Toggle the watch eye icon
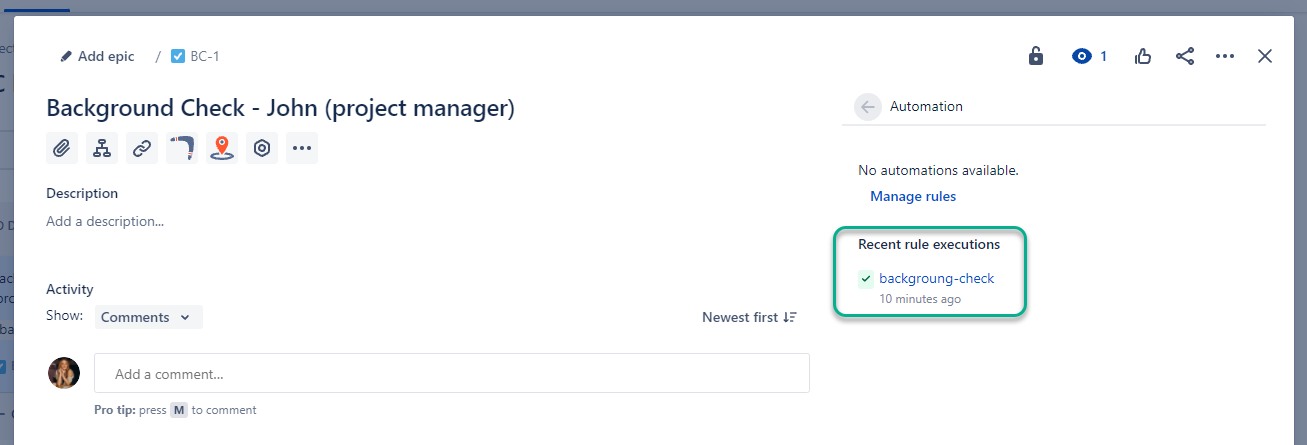 tap(1082, 56)
